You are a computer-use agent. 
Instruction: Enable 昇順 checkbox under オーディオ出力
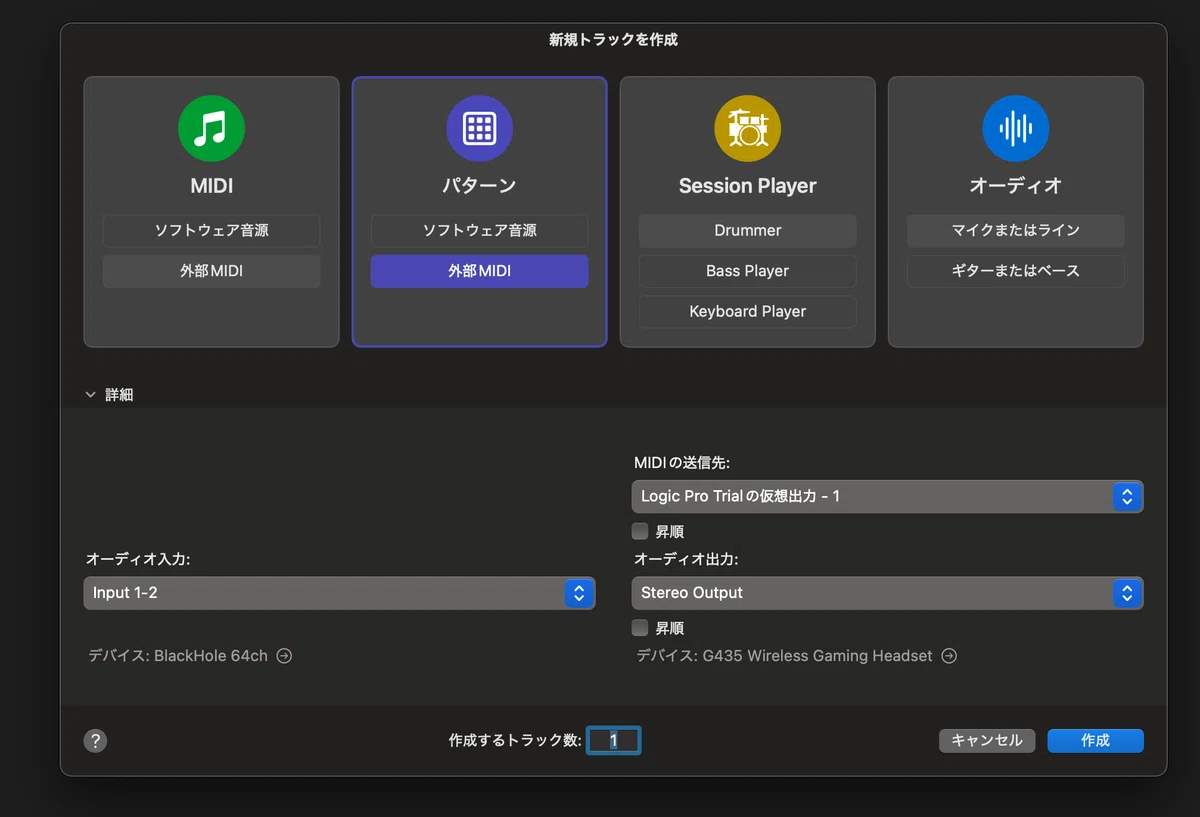[640, 628]
